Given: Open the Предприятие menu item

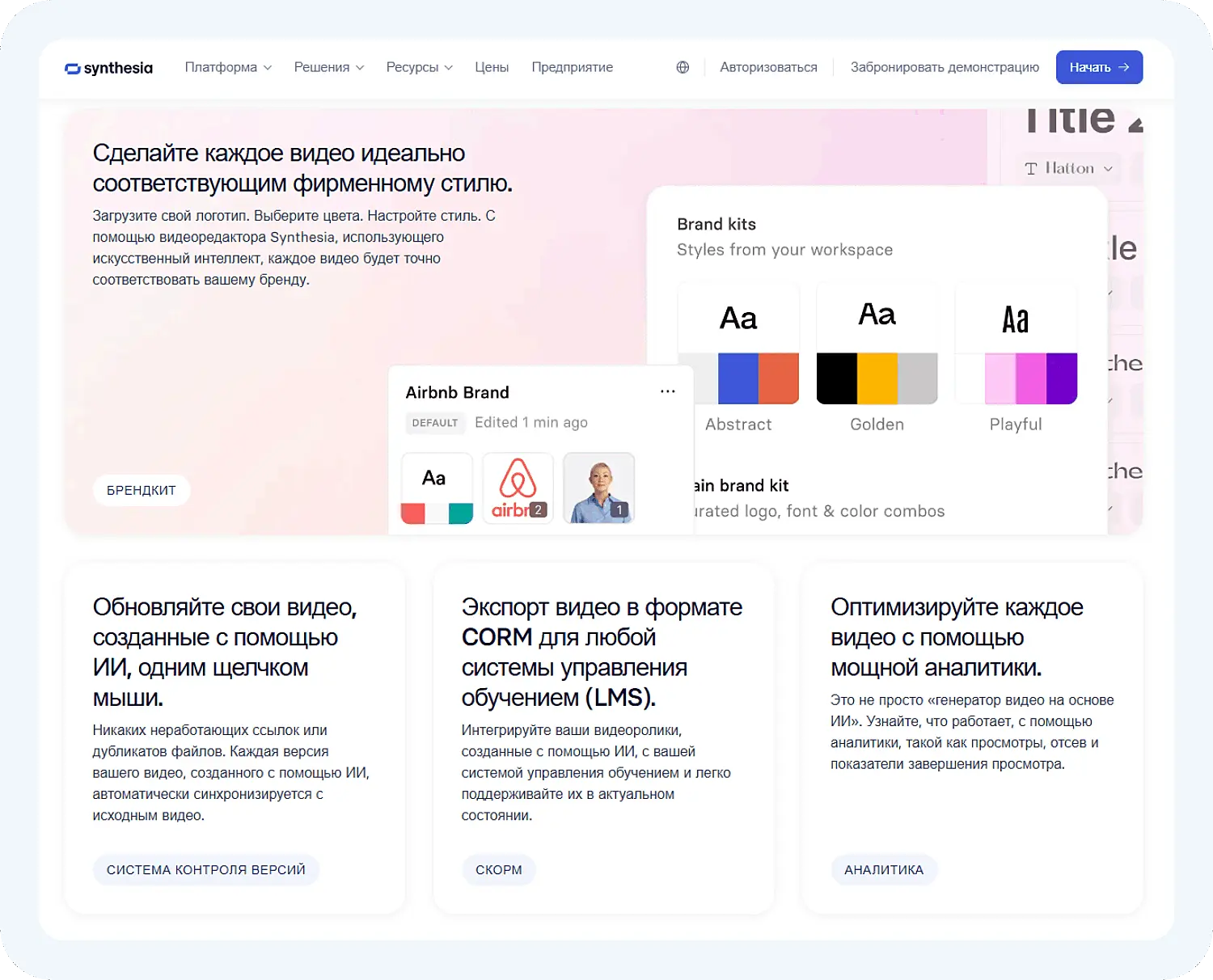Looking at the screenshot, I should pyautogui.click(x=572, y=67).
